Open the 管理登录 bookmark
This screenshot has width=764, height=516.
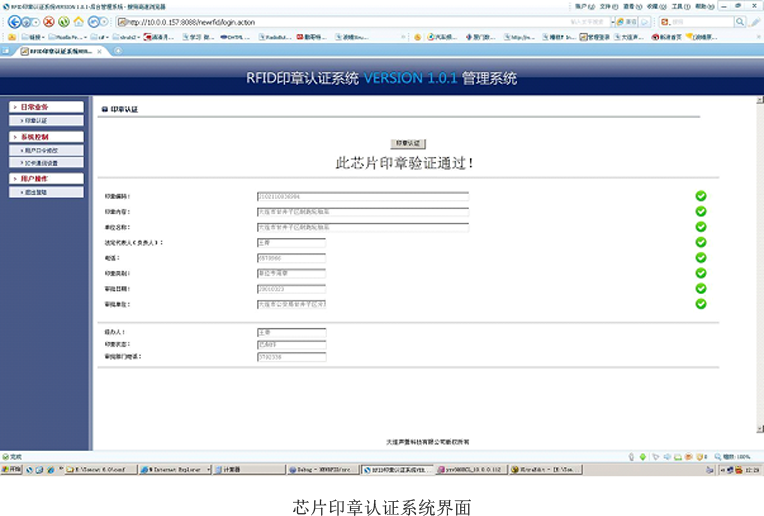click(594, 37)
